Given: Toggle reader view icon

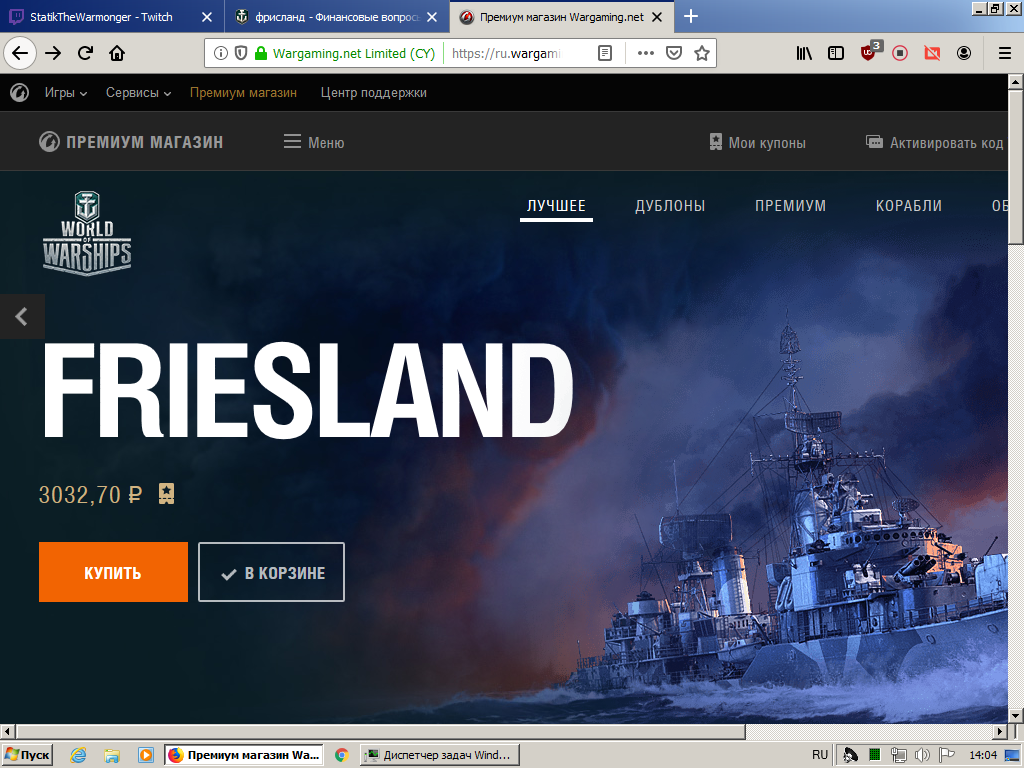Looking at the screenshot, I should click(x=605, y=53).
